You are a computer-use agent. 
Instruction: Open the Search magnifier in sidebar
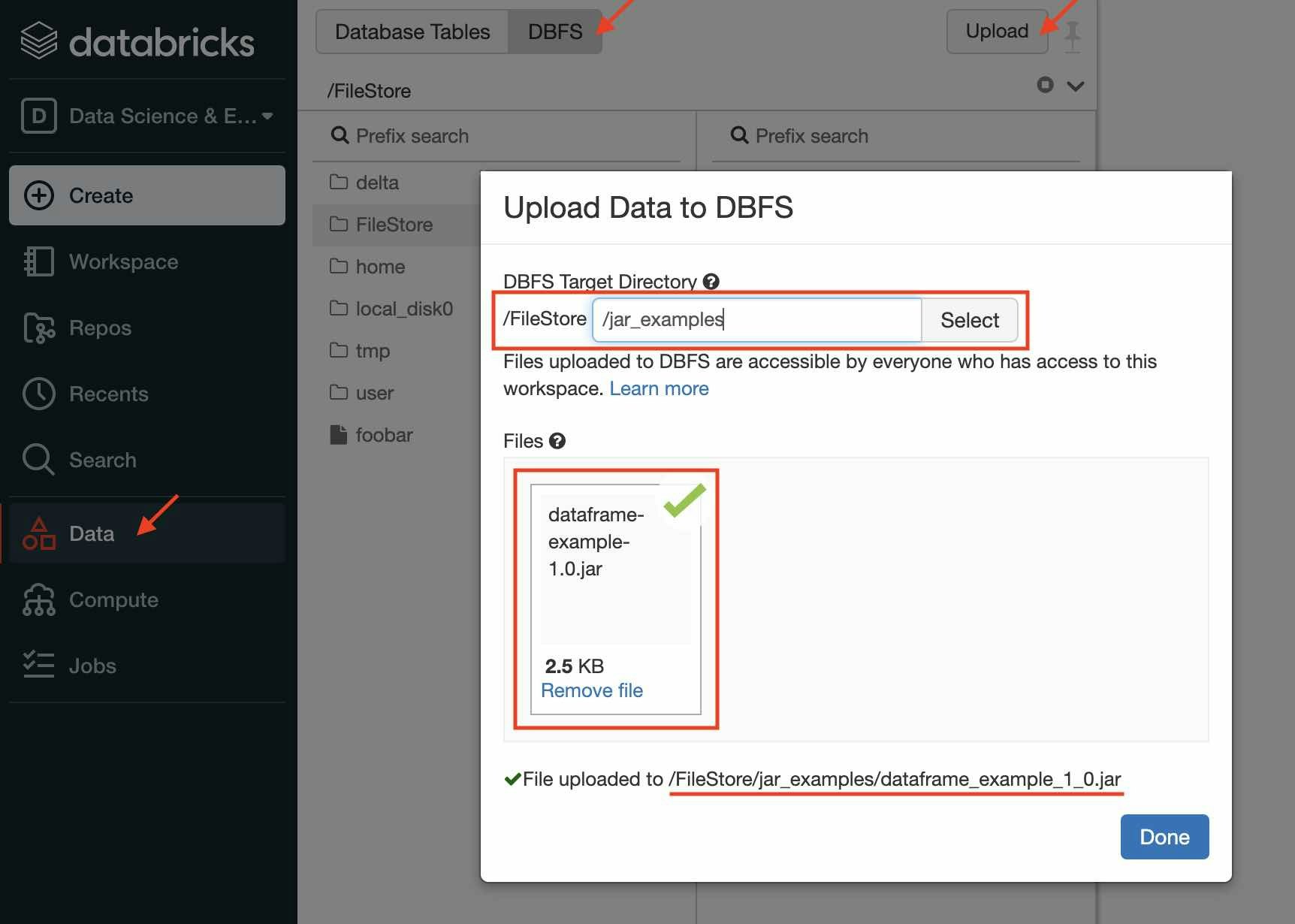coord(38,460)
